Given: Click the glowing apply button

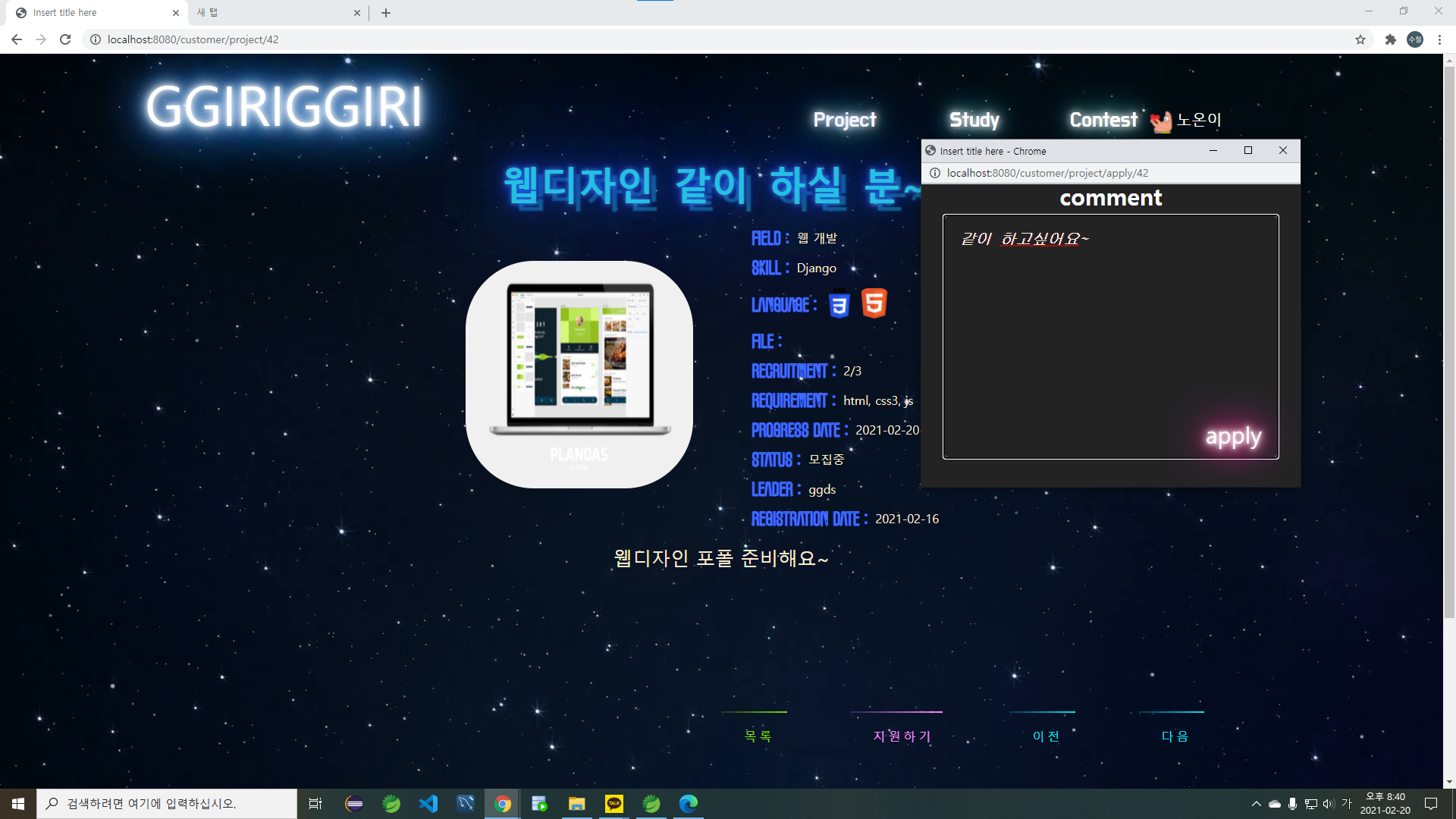Looking at the screenshot, I should (1233, 436).
